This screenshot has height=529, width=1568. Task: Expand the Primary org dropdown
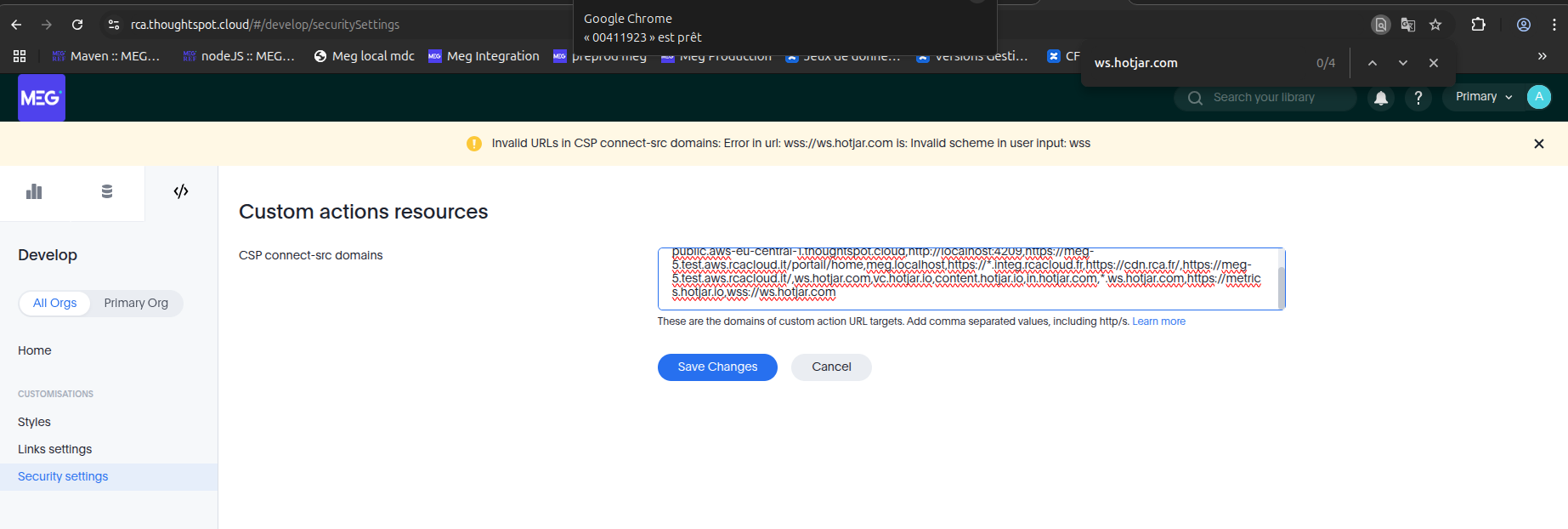tap(1483, 97)
